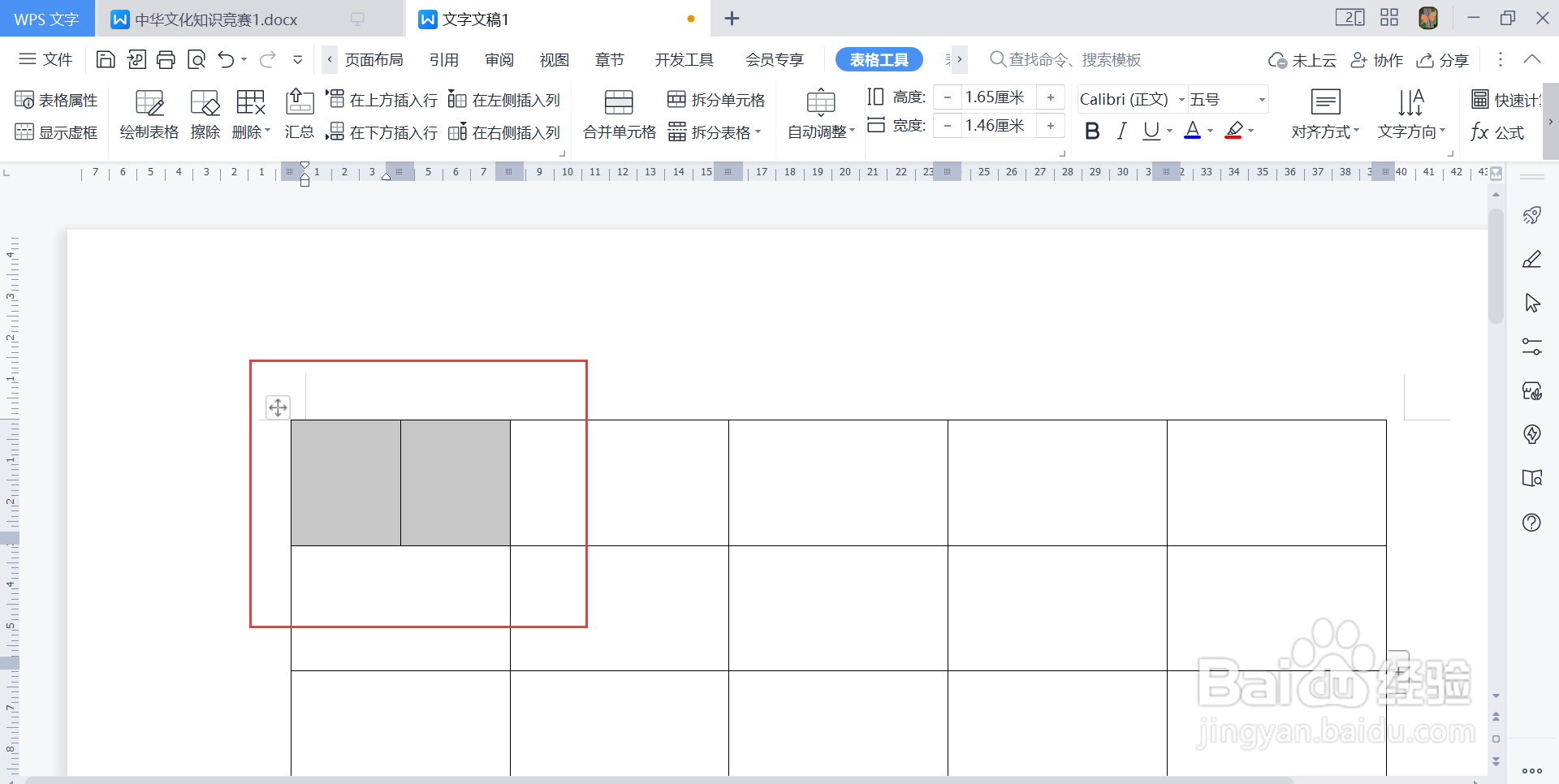
Task: Open 文字方向 text direction dropdown
Action: 1412,115
